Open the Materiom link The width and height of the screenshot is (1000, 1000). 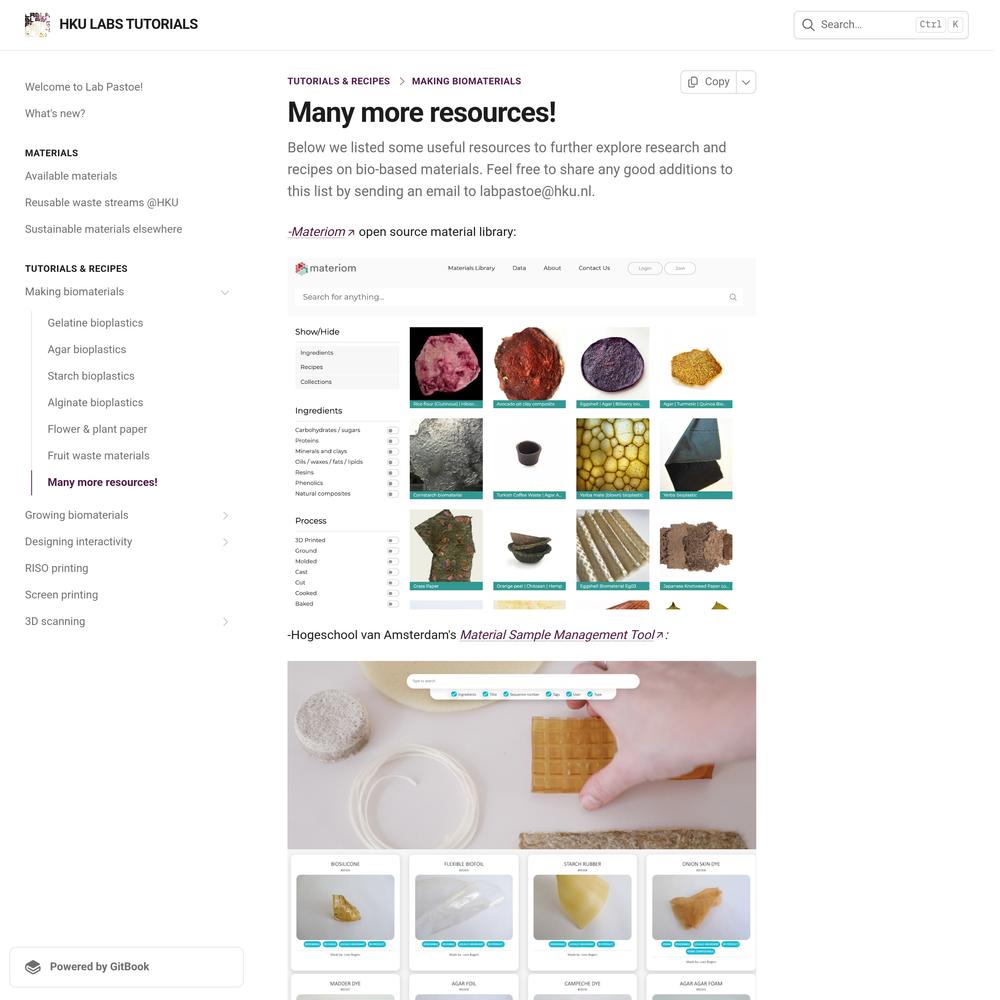click(x=318, y=232)
